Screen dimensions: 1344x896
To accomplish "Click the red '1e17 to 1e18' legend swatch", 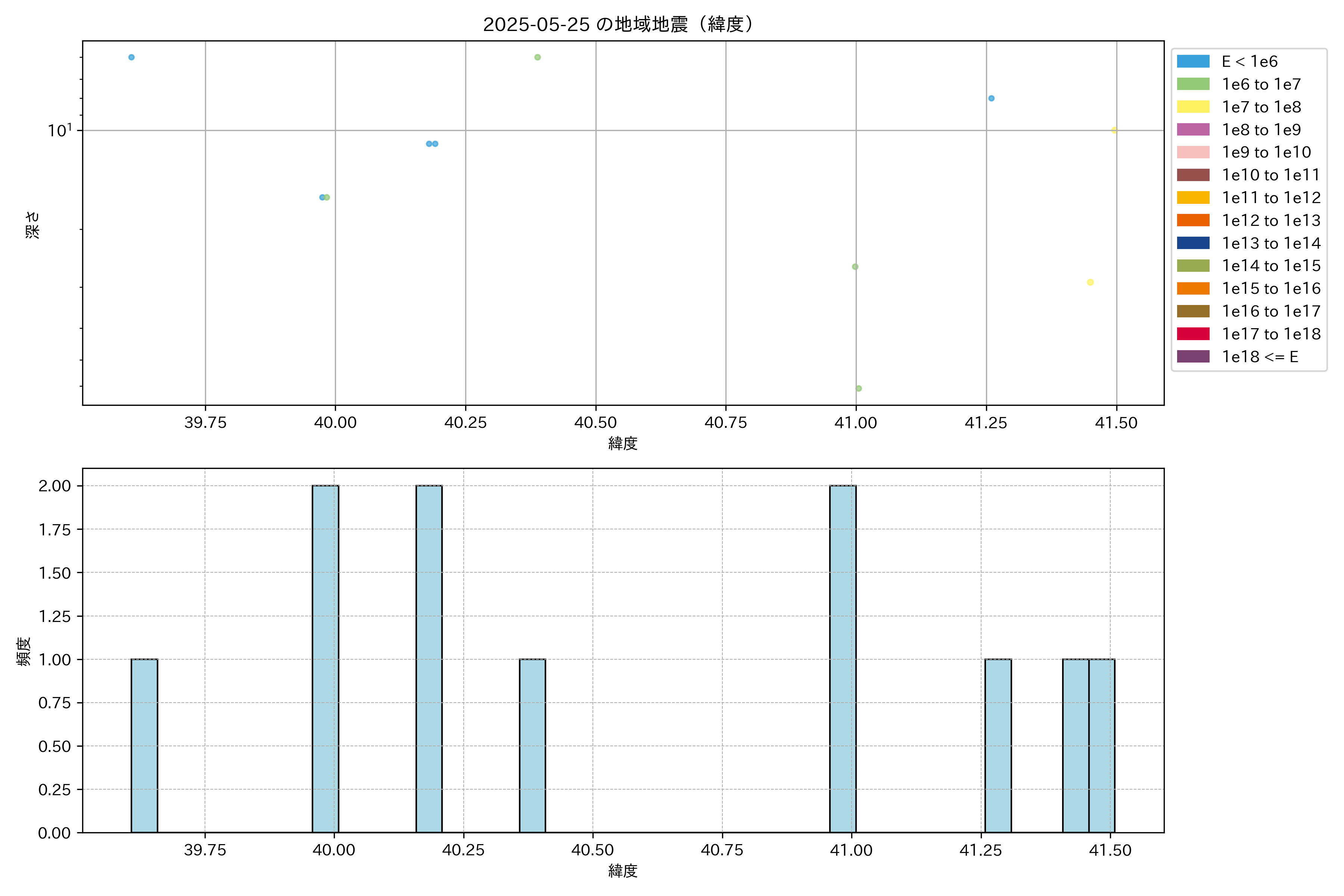I will pos(1192,334).
